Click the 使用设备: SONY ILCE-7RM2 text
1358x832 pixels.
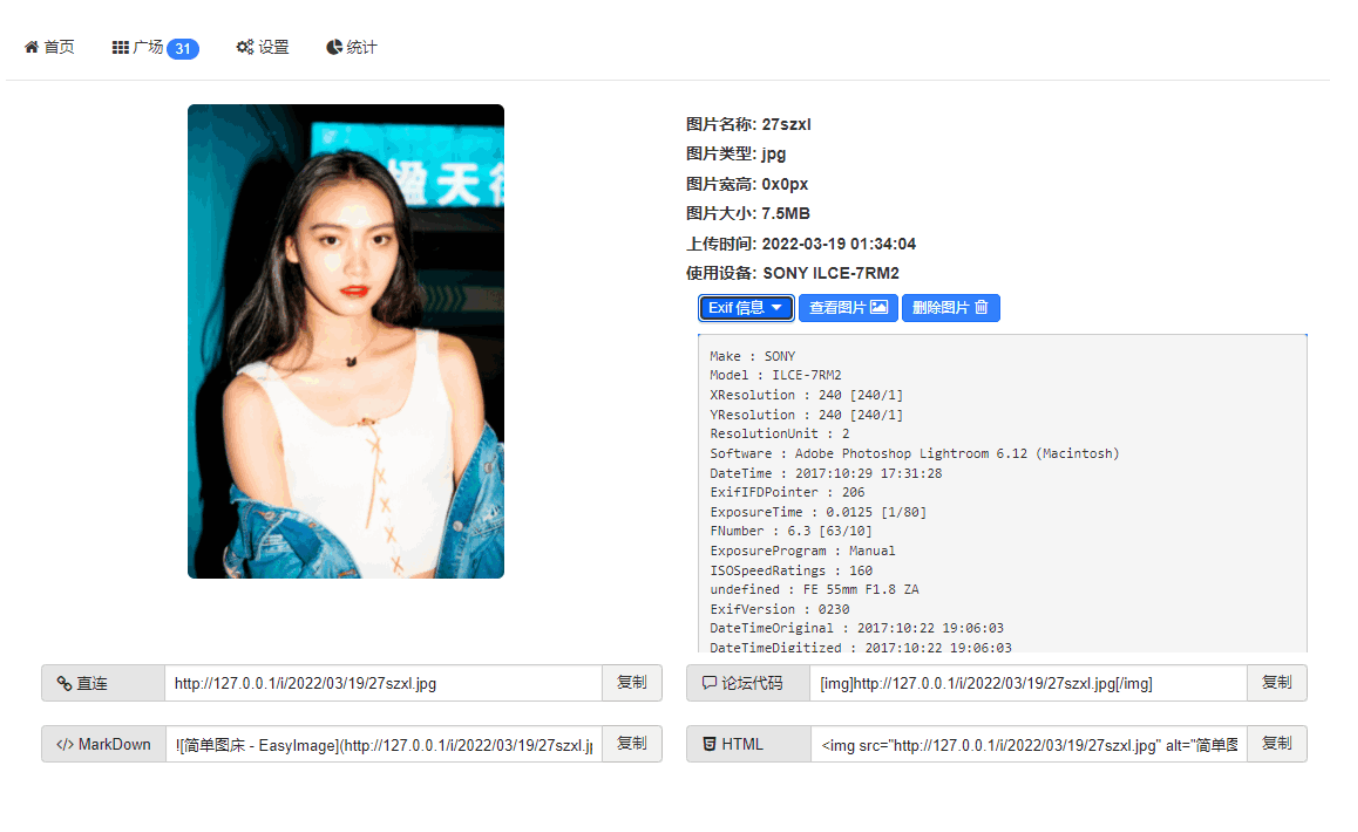click(793, 273)
